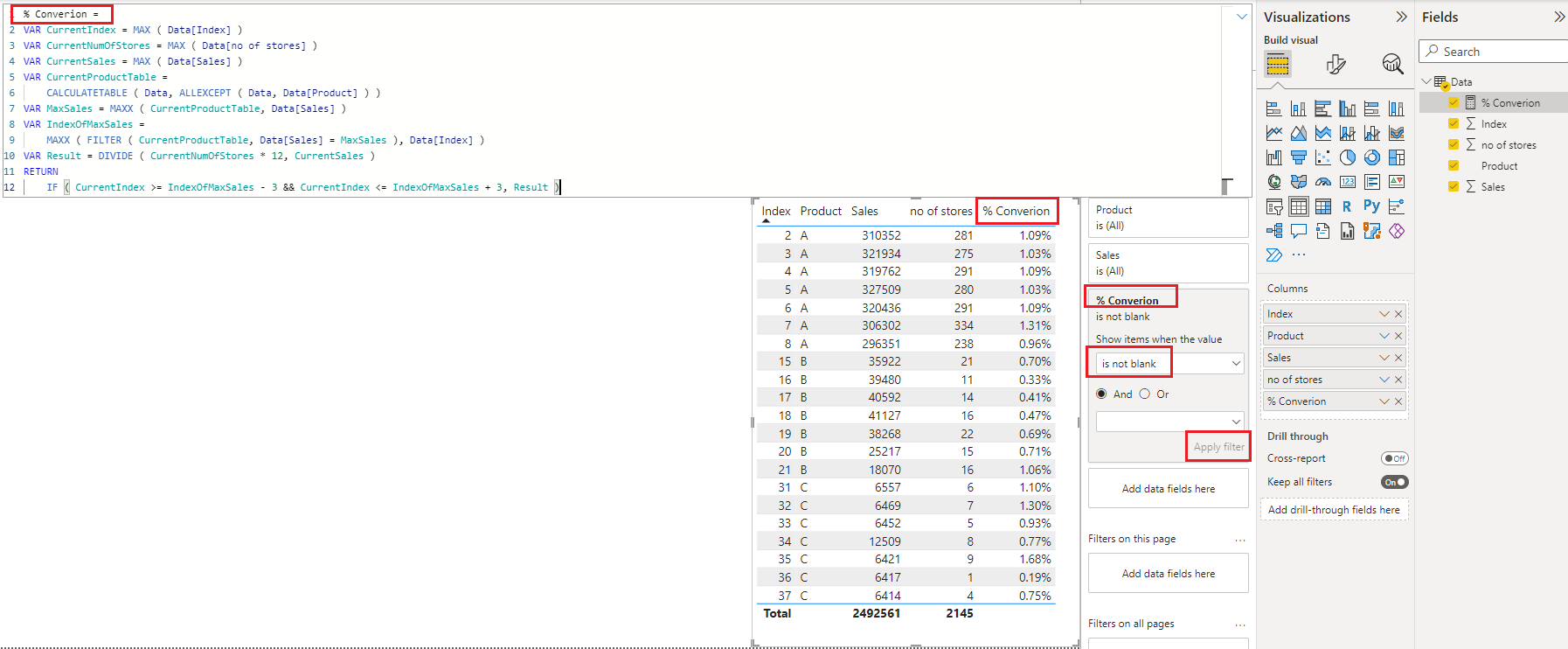
Task: Open the 'is not blank' condition dropdown
Action: point(1170,364)
